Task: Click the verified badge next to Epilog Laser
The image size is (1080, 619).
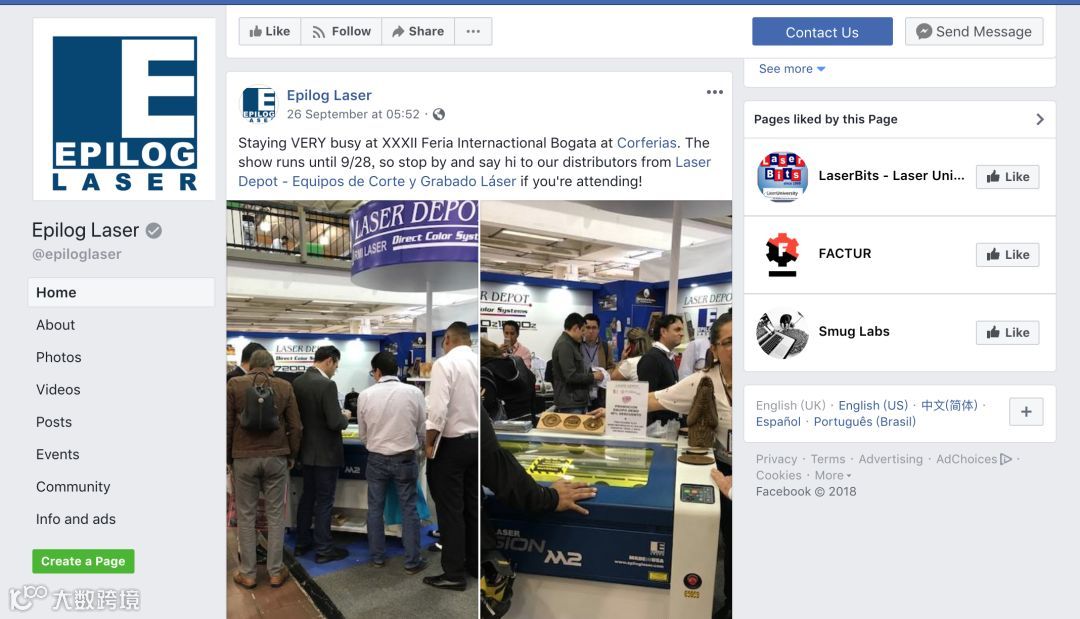Action: 154,231
